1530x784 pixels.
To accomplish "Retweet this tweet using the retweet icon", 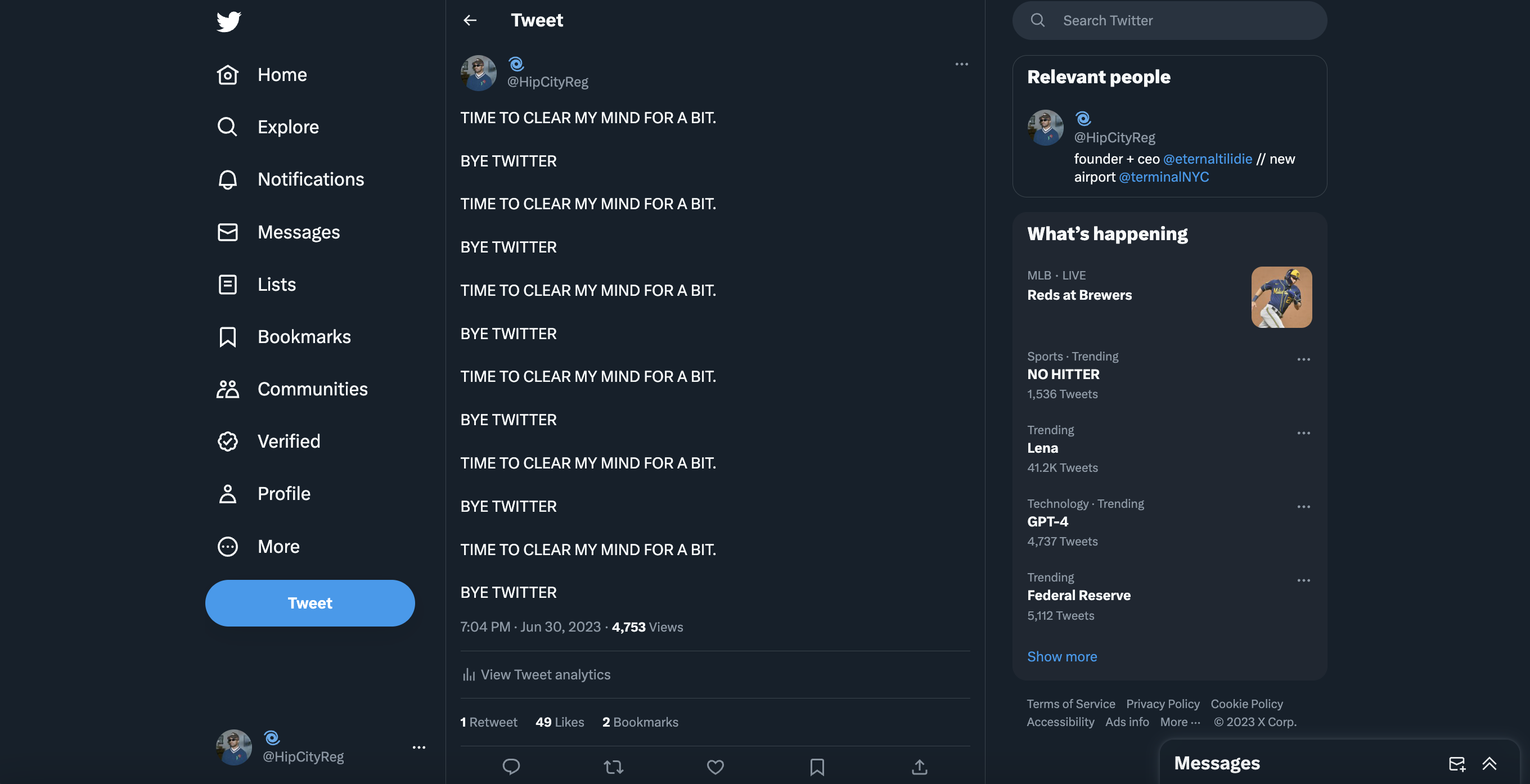I will [x=613, y=767].
